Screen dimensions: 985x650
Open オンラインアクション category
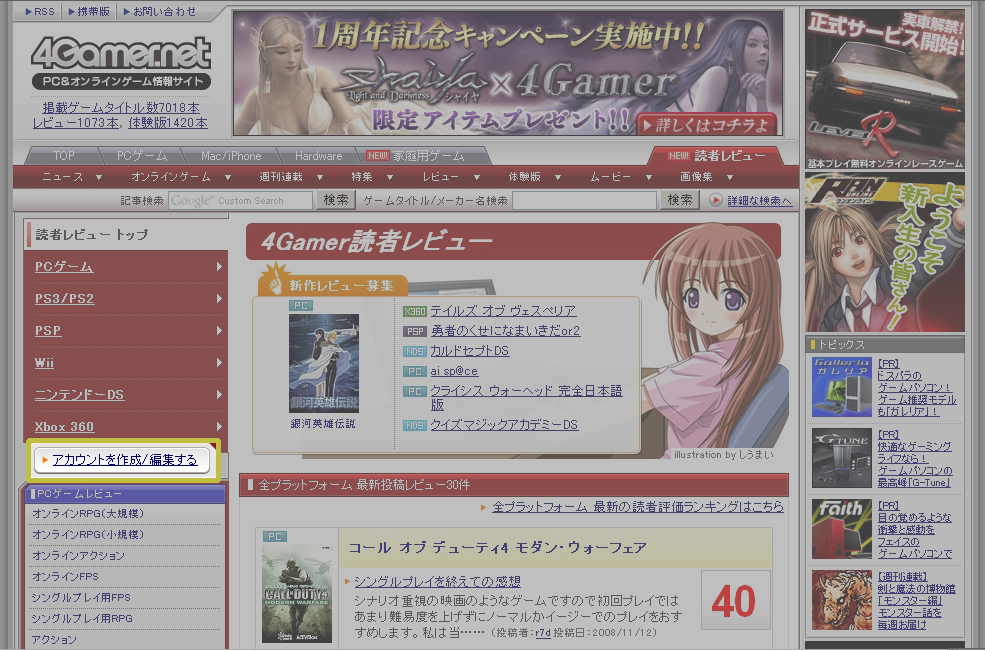pos(79,556)
